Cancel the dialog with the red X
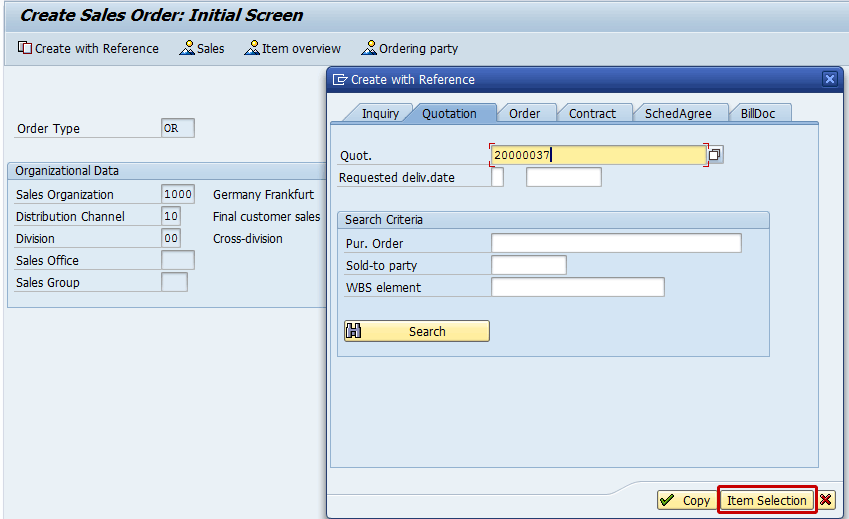The width and height of the screenshot is (849, 519). [826, 500]
